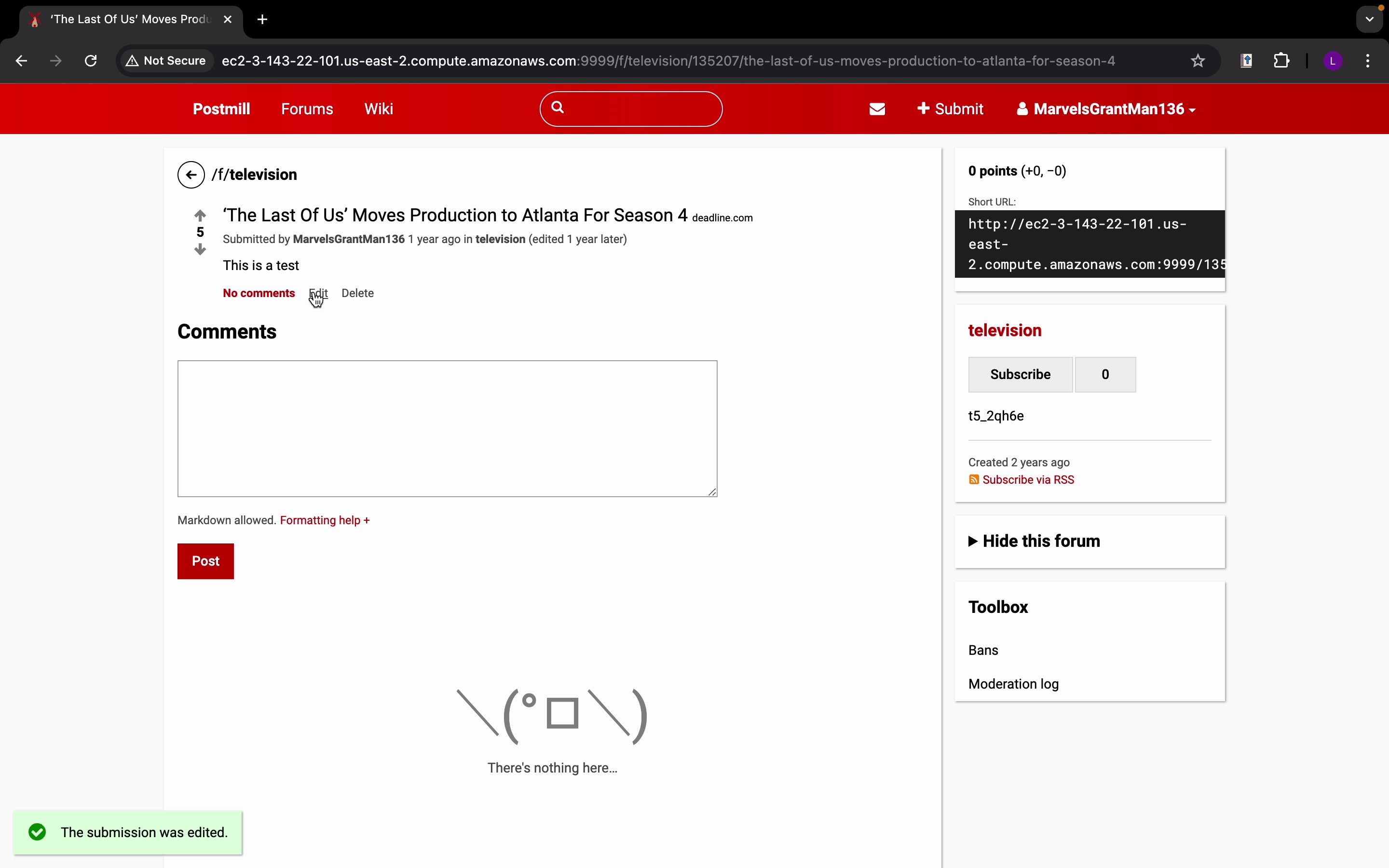The height and width of the screenshot is (868, 1389).
Task: Open a new browser tab
Action: 262,19
